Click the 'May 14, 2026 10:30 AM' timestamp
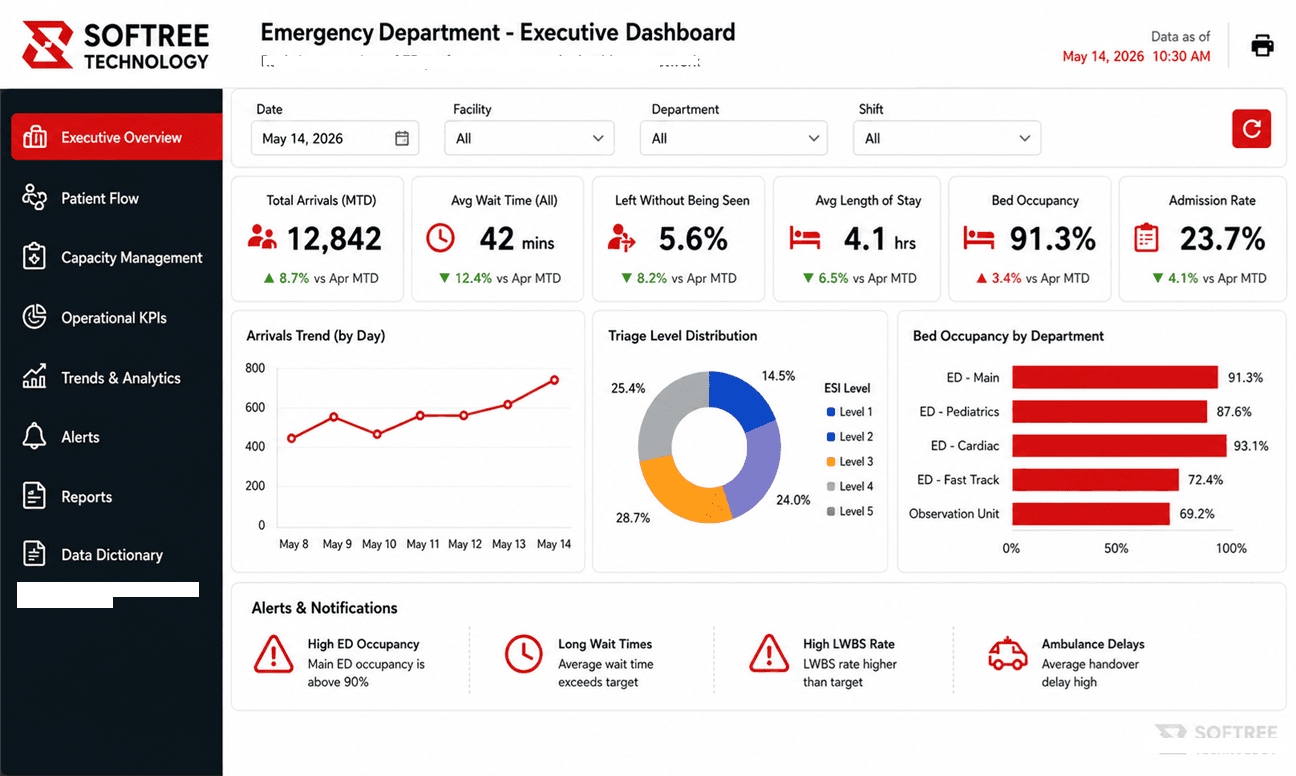Screen dimensions: 1296x776 1136,57
